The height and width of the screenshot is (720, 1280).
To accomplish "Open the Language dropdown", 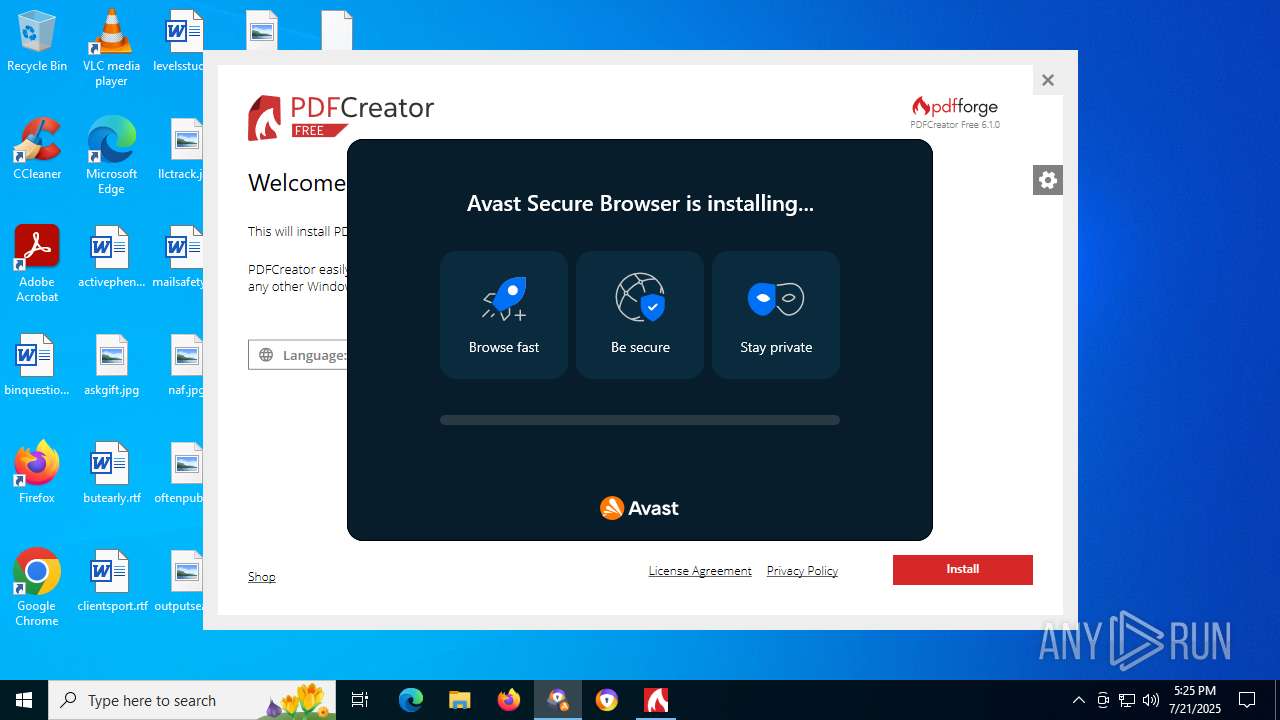I will (x=298, y=355).
